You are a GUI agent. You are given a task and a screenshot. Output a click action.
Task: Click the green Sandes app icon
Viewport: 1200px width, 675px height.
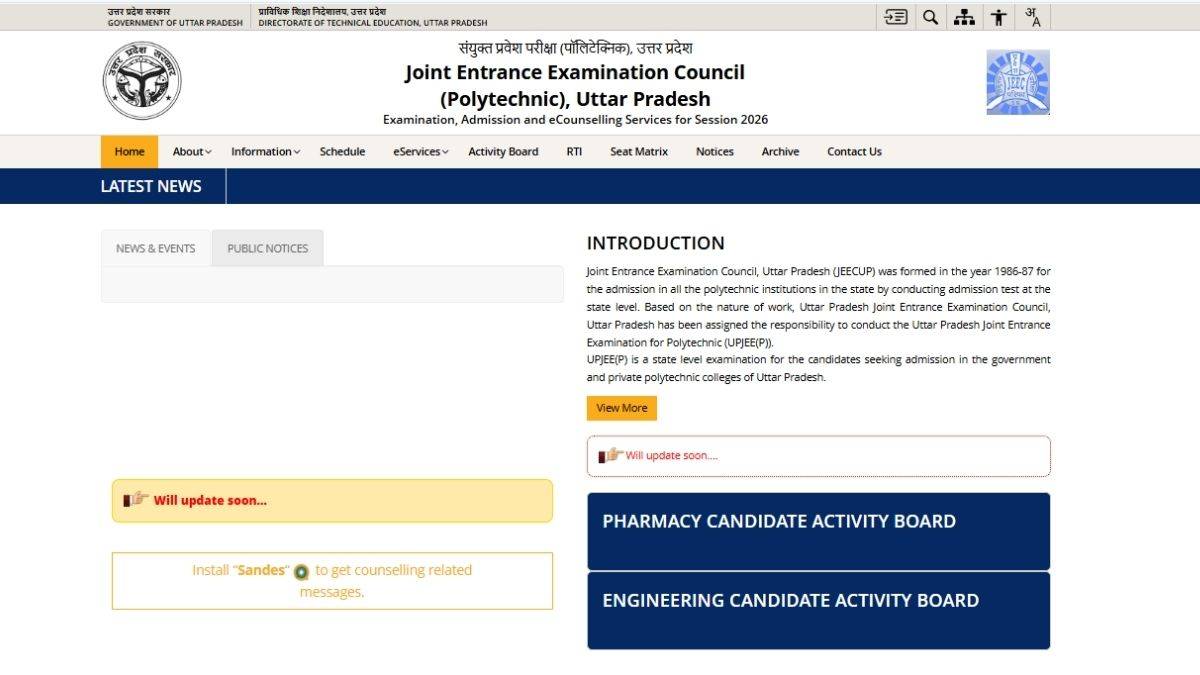click(x=301, y=572)
